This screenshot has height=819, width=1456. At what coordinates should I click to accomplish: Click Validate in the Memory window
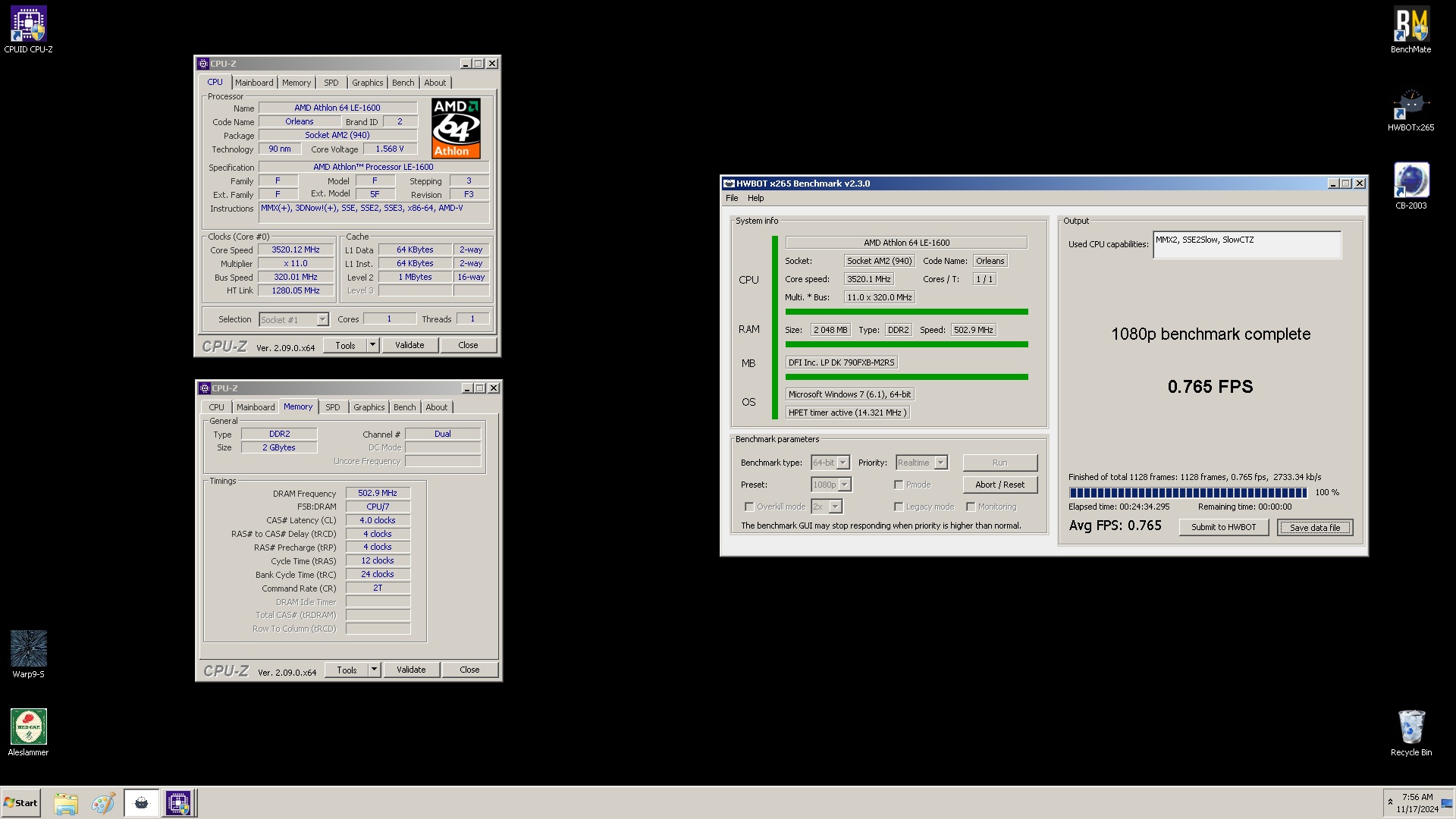click(x=411, y=670)
